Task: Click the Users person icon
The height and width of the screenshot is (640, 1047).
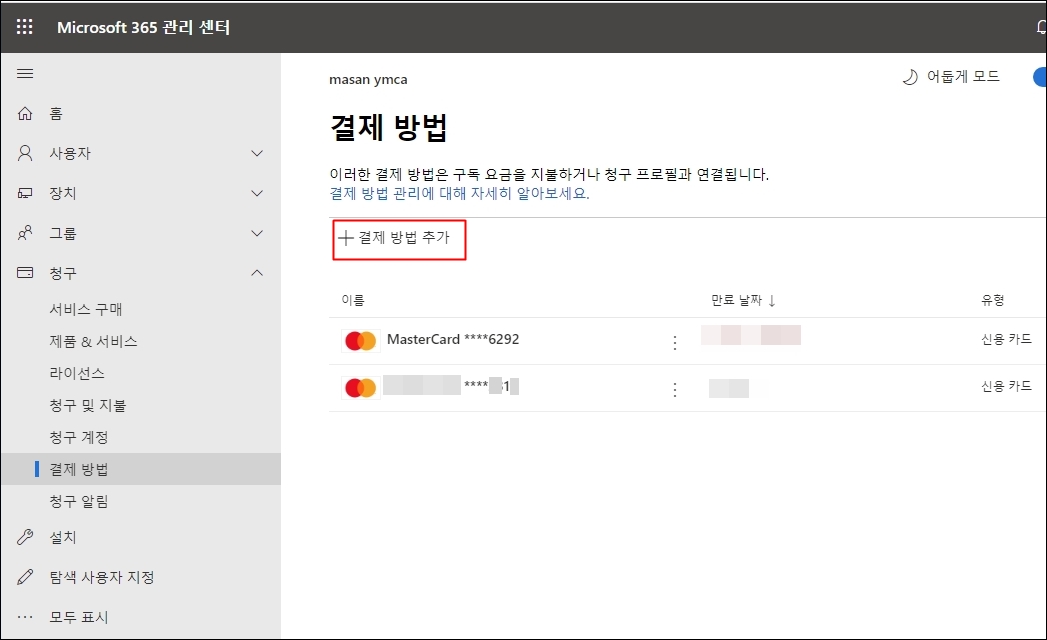Action: coord(25,153)
